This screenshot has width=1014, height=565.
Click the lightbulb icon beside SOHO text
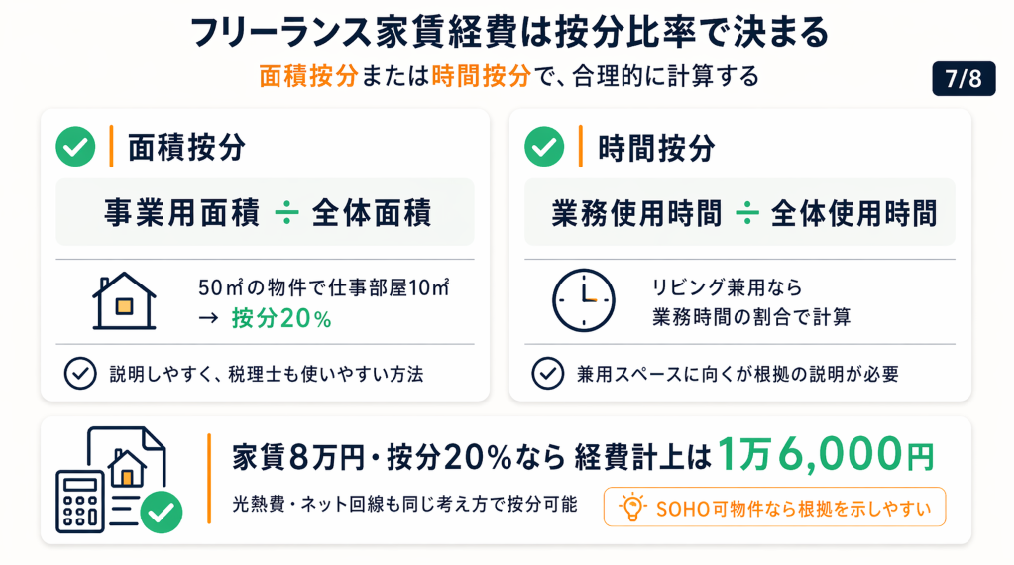632,508
